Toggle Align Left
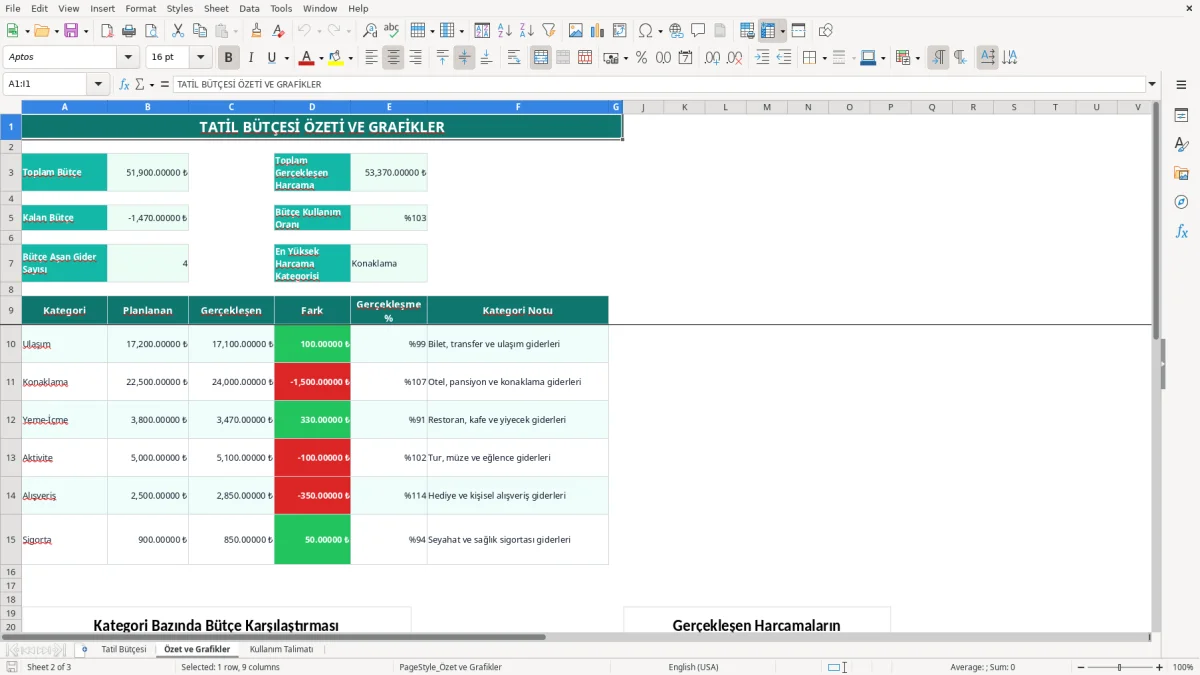Screen dimensions: 1200x675 [x=371, y=58]
